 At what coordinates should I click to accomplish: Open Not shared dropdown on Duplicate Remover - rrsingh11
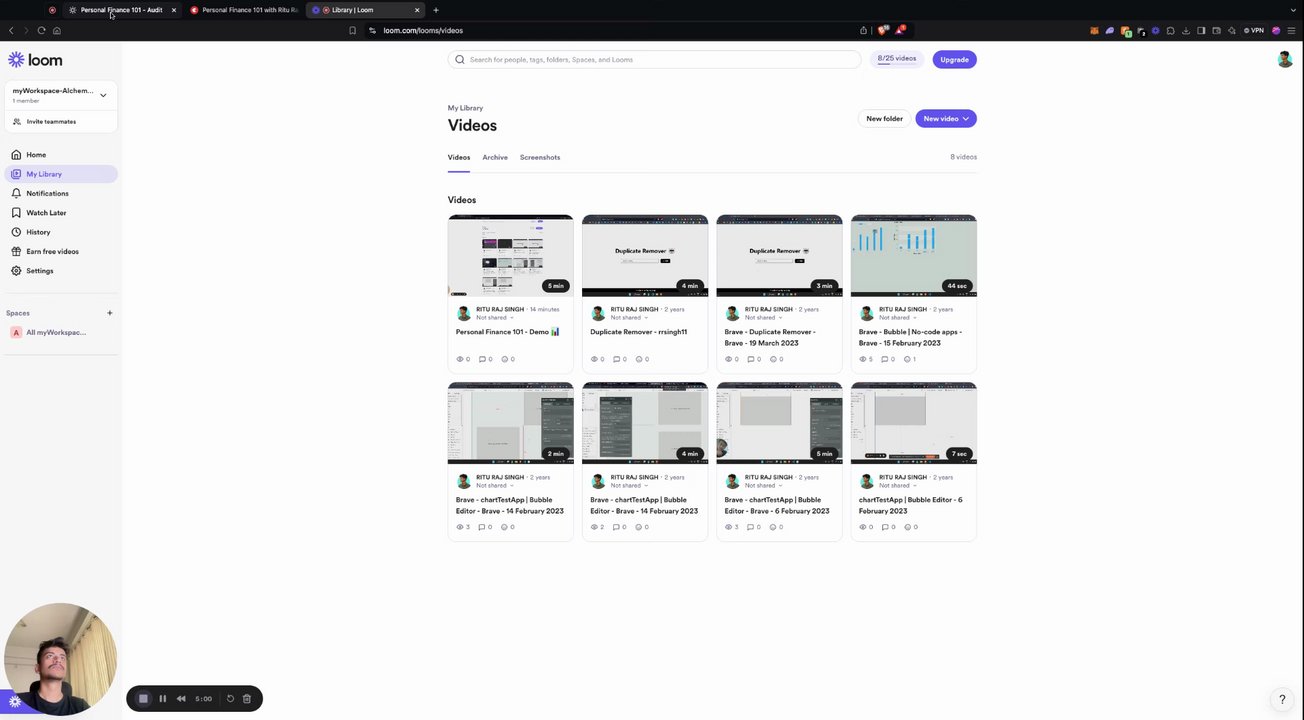tap(628, 318)
